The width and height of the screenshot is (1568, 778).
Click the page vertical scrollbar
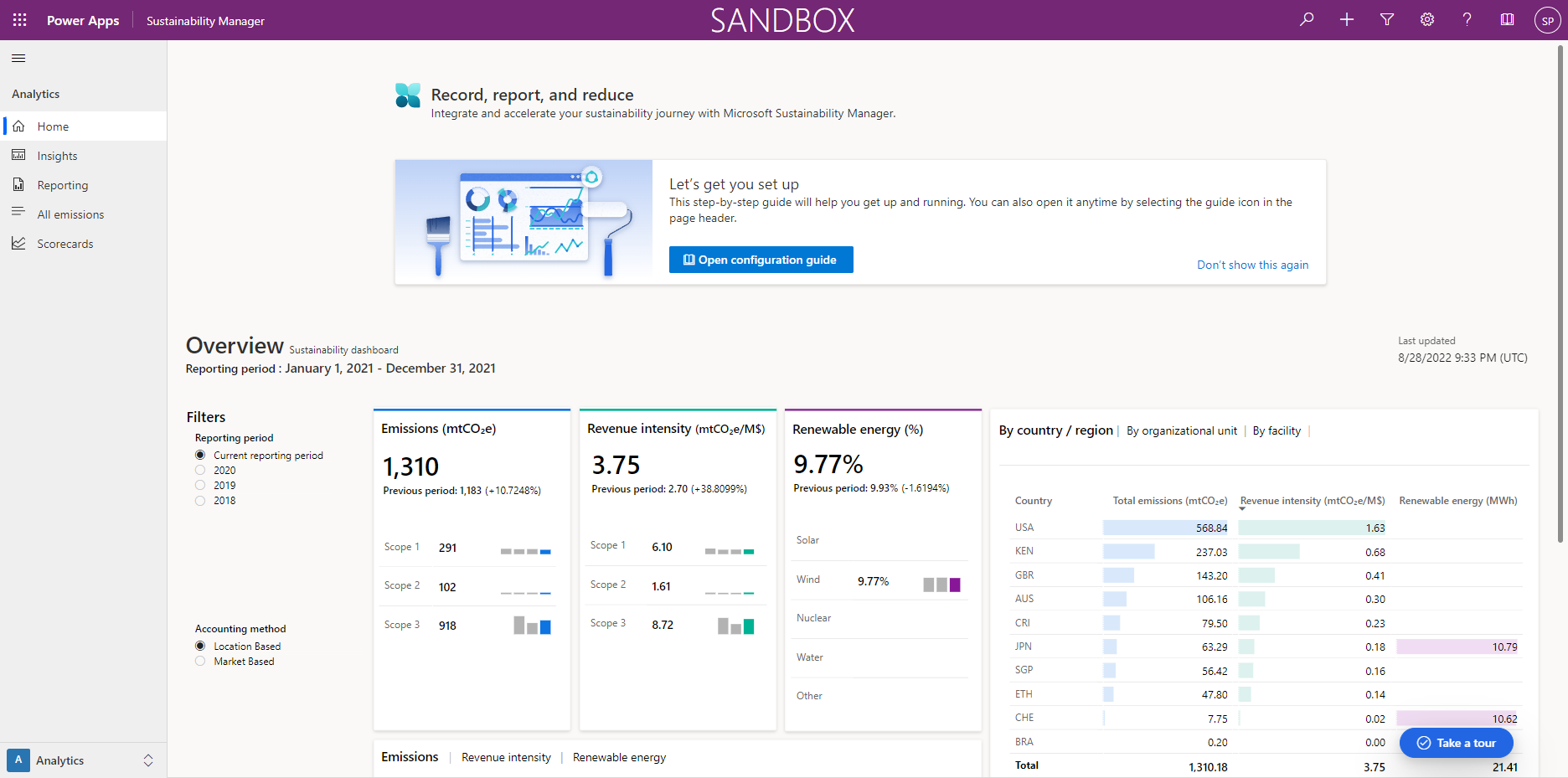point(1560,293)
